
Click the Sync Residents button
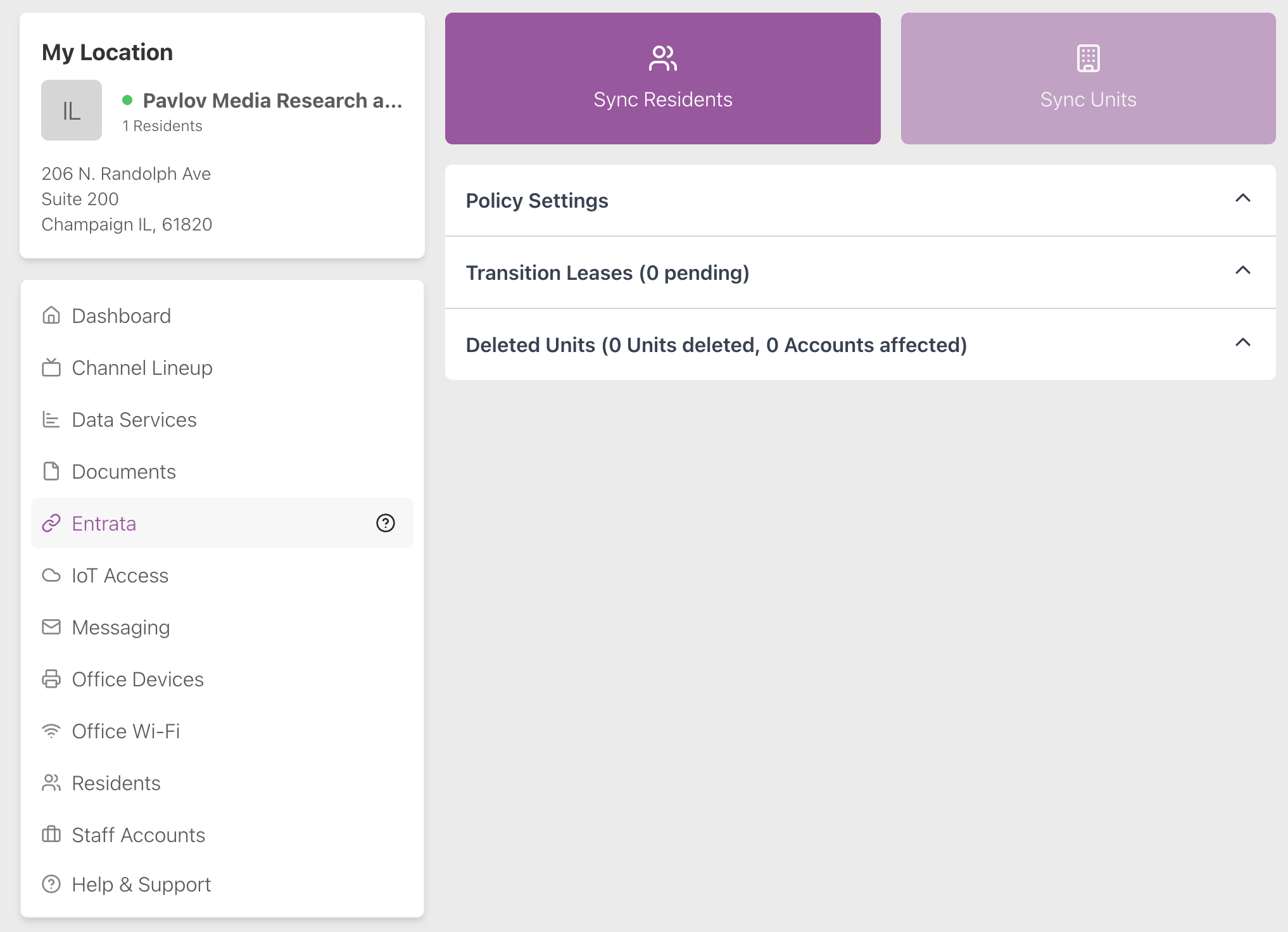[x=663, y=79]
